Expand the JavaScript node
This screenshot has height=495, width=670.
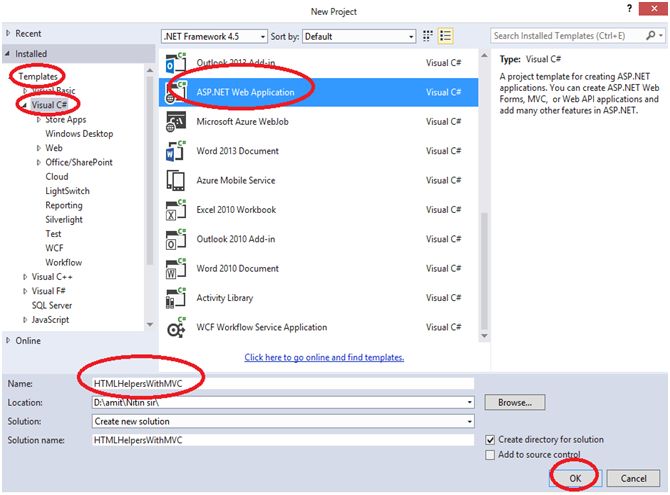[x=25, y=320]
